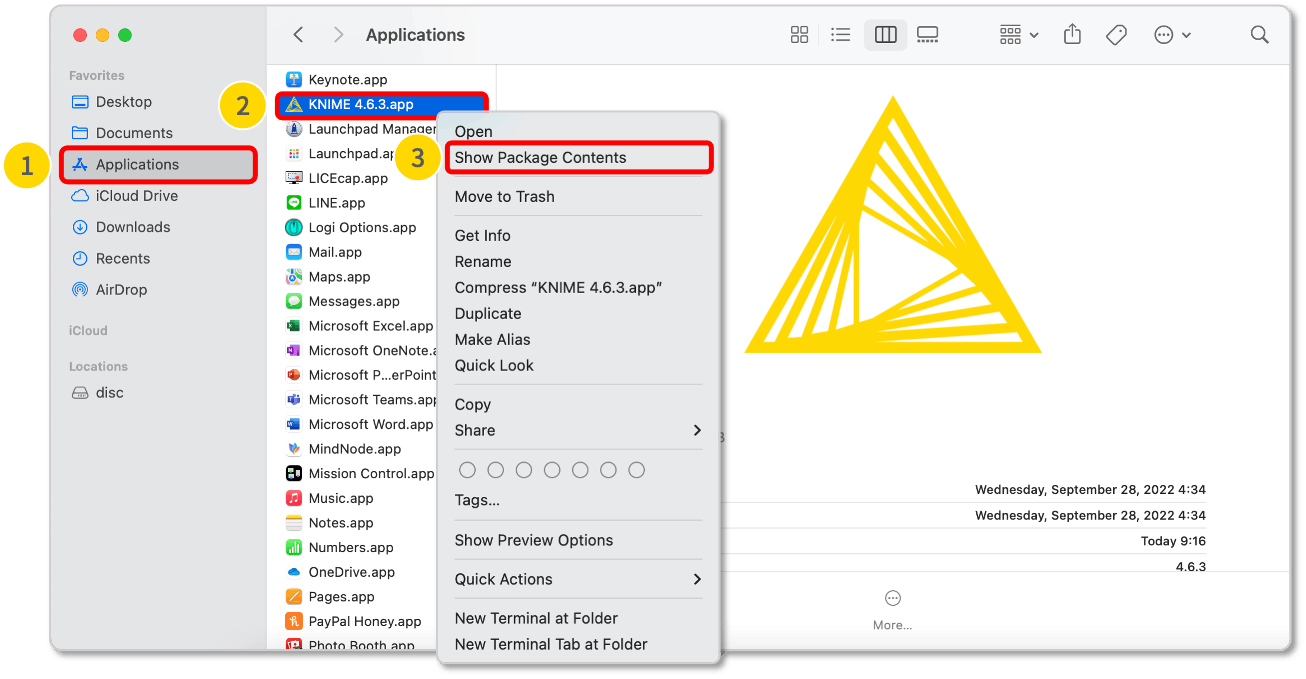Click the search magnifier icon
This screenshot has width=1306, height=679.
coord(1260,35)
